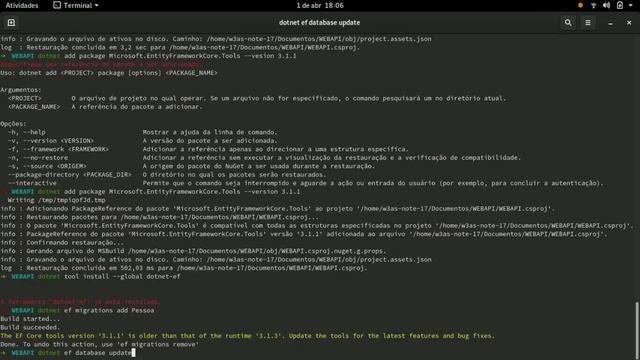Viewport: 640px width, 360px height.
Task: Click the 'Adicionando PackageReference do pacote' info line
Action: pos(278,209)
